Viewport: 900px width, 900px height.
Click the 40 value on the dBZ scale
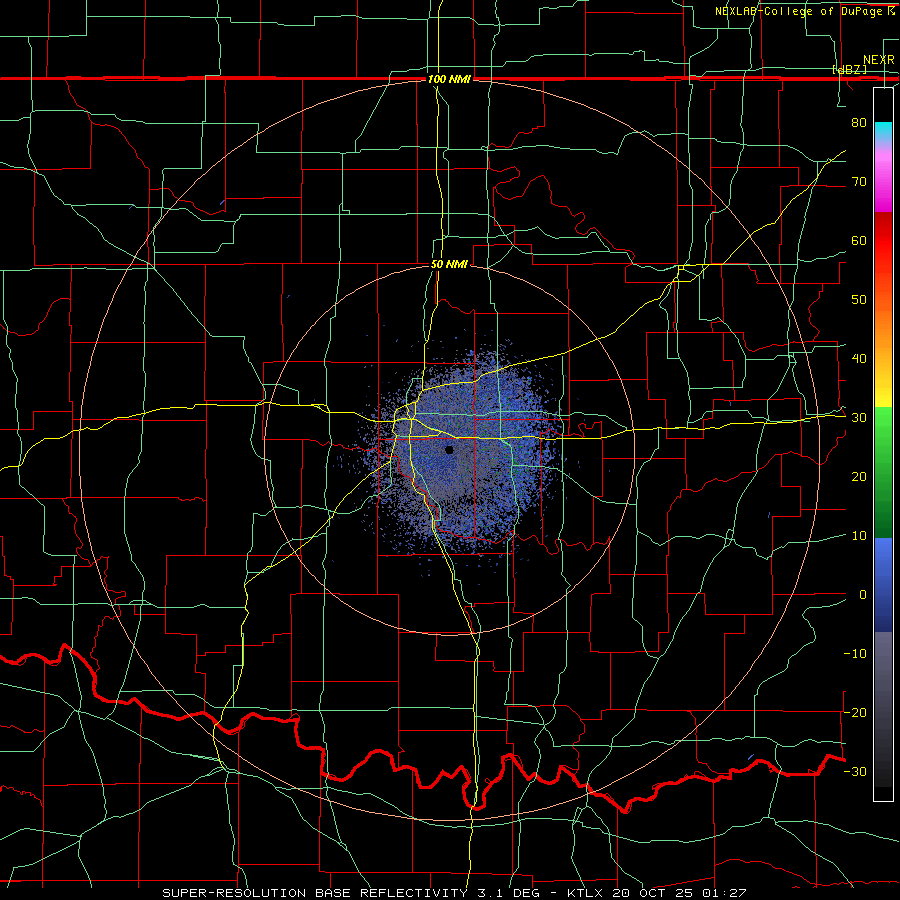pos(859,358)
